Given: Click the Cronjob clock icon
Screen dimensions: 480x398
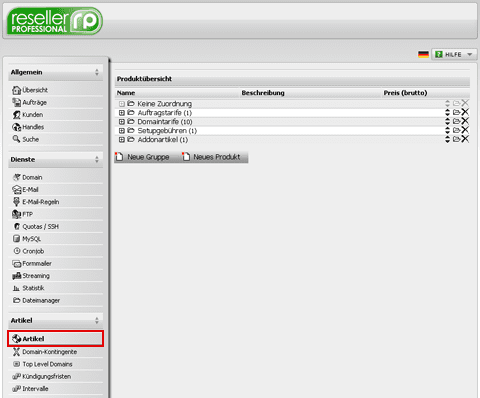Looking at the screenshot, I should pyautogui.click(x=17, y=251).
